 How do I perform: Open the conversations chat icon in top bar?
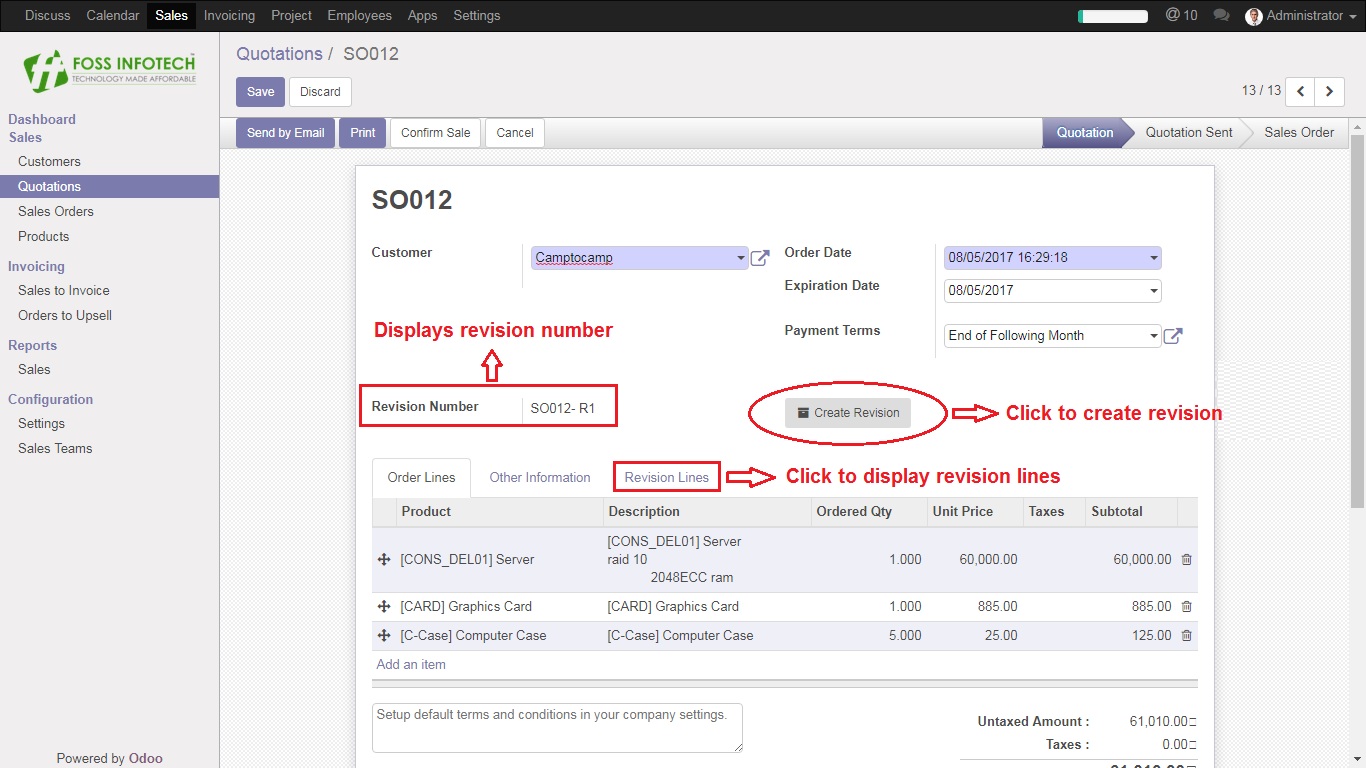(x=1221, y=16)
